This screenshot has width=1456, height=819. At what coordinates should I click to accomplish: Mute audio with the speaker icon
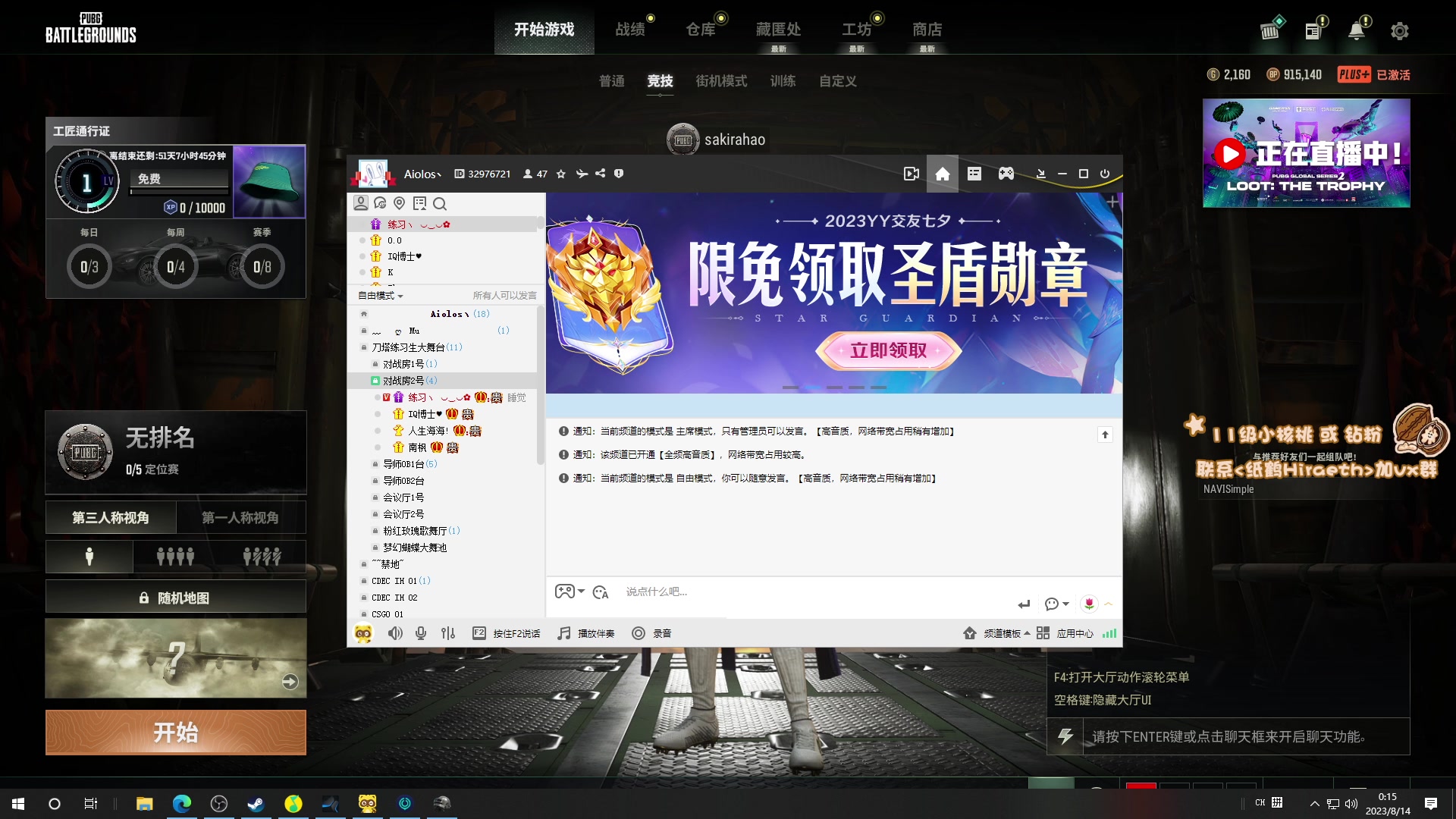395,632
